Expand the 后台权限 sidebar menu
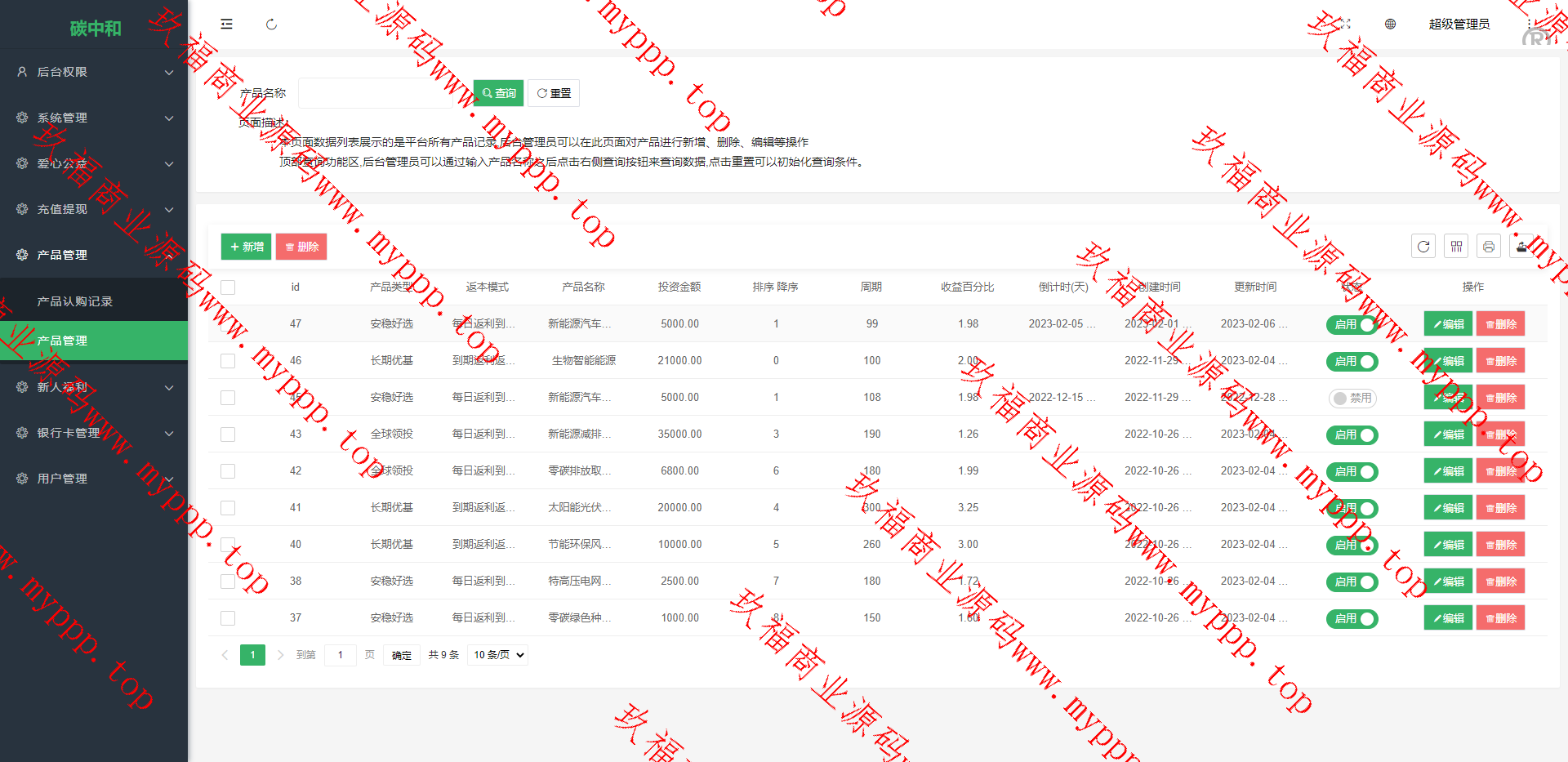 (x=94, y=72)
